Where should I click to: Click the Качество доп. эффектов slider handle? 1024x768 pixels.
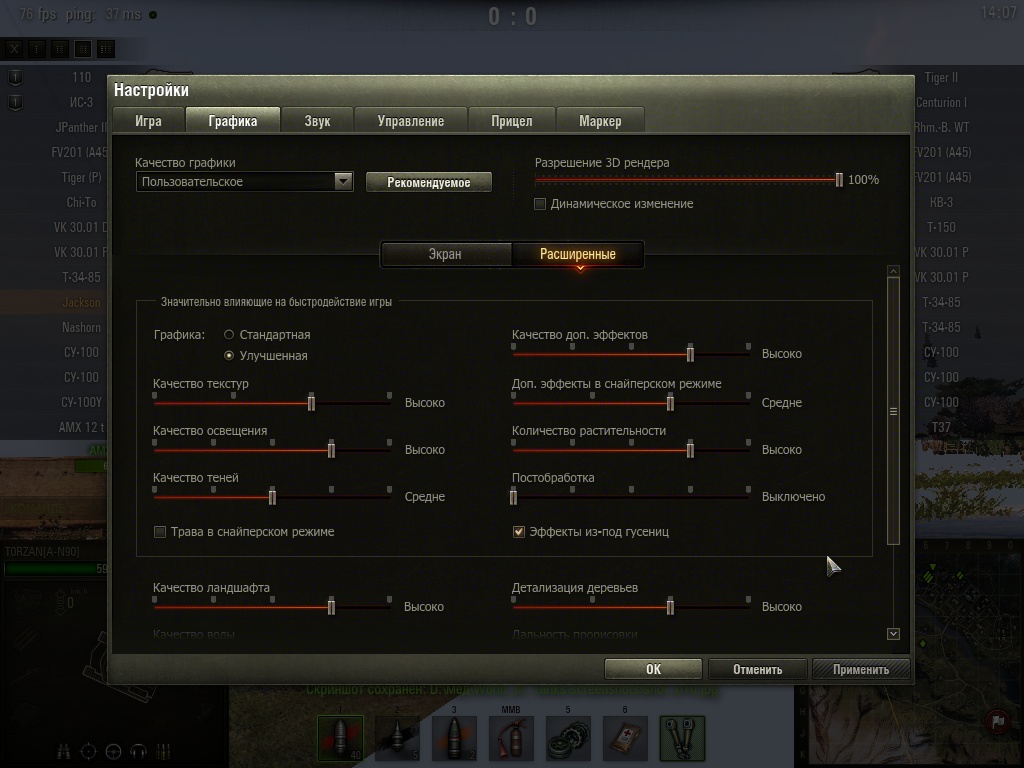[x=690, y=354]
